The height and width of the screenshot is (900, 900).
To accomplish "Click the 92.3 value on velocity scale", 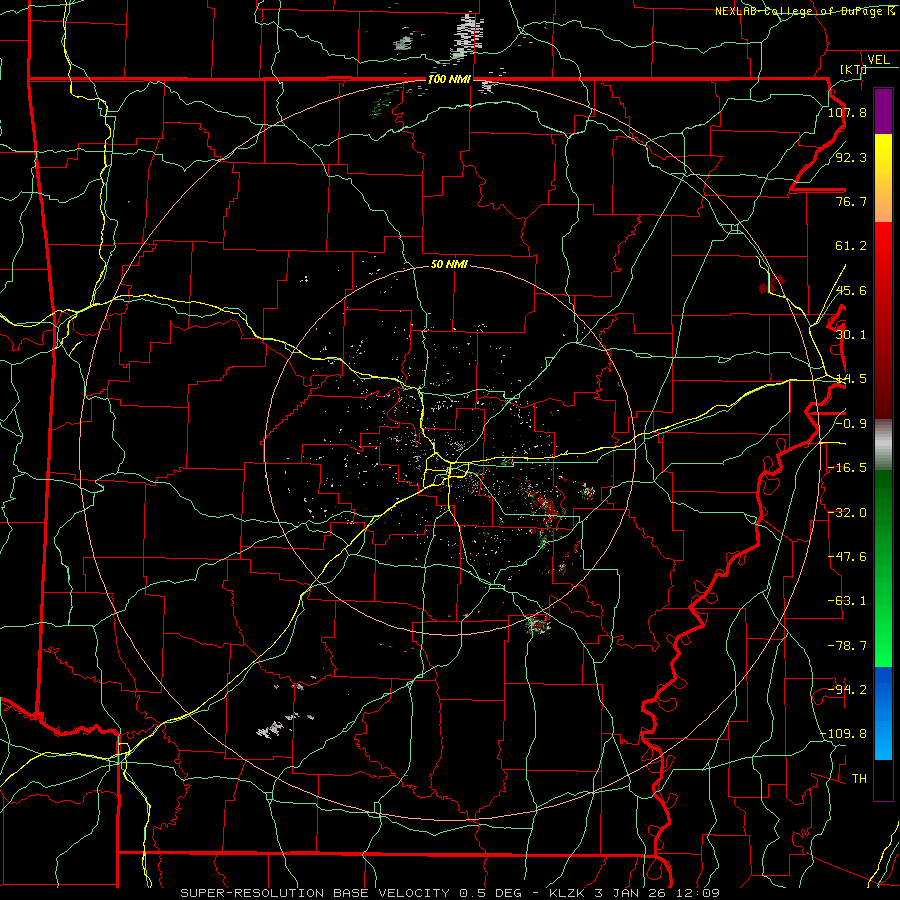I will pyautogui.click(x=851, y=157).
